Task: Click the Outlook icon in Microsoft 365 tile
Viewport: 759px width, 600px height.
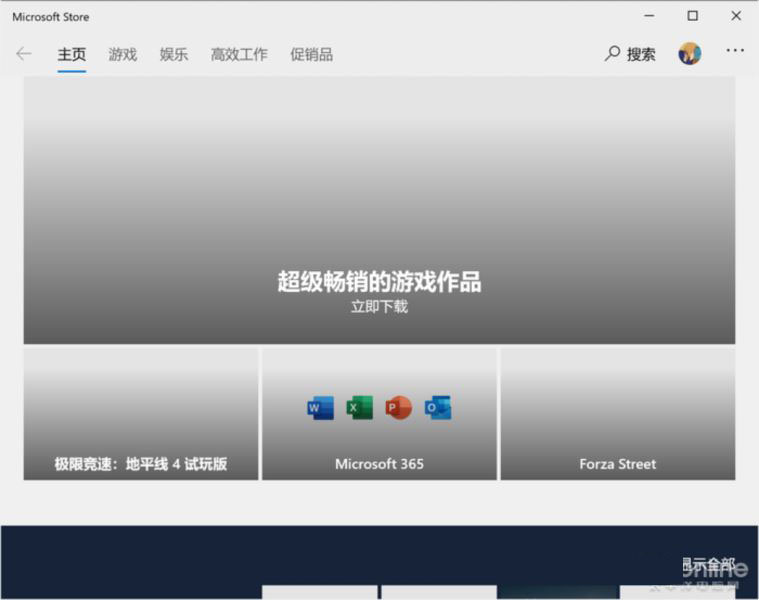Action: tap(438, 407)
